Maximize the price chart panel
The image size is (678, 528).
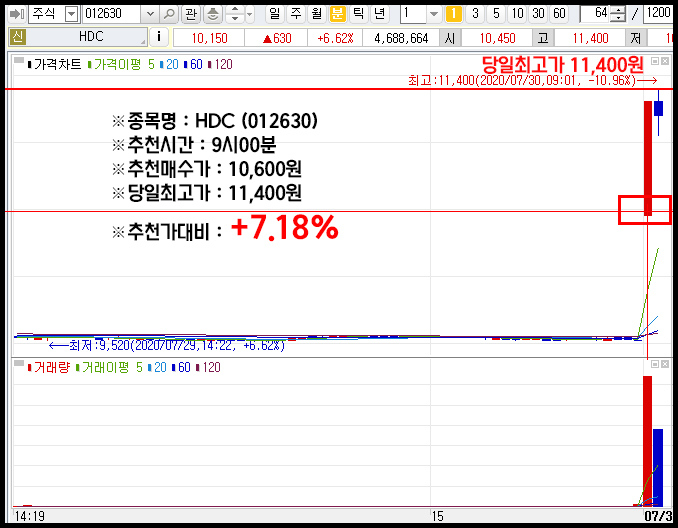click(x=655, y=61)
